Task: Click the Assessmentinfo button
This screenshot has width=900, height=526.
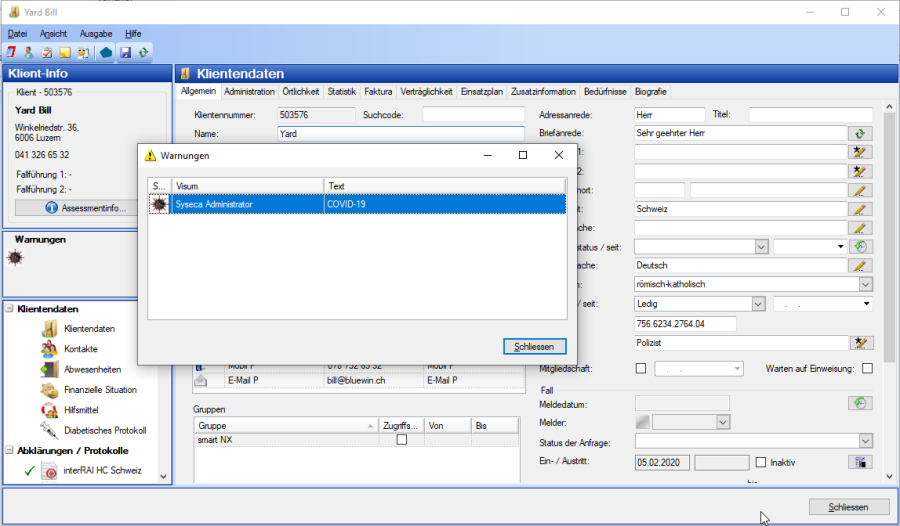Action: tap(86, 208)
